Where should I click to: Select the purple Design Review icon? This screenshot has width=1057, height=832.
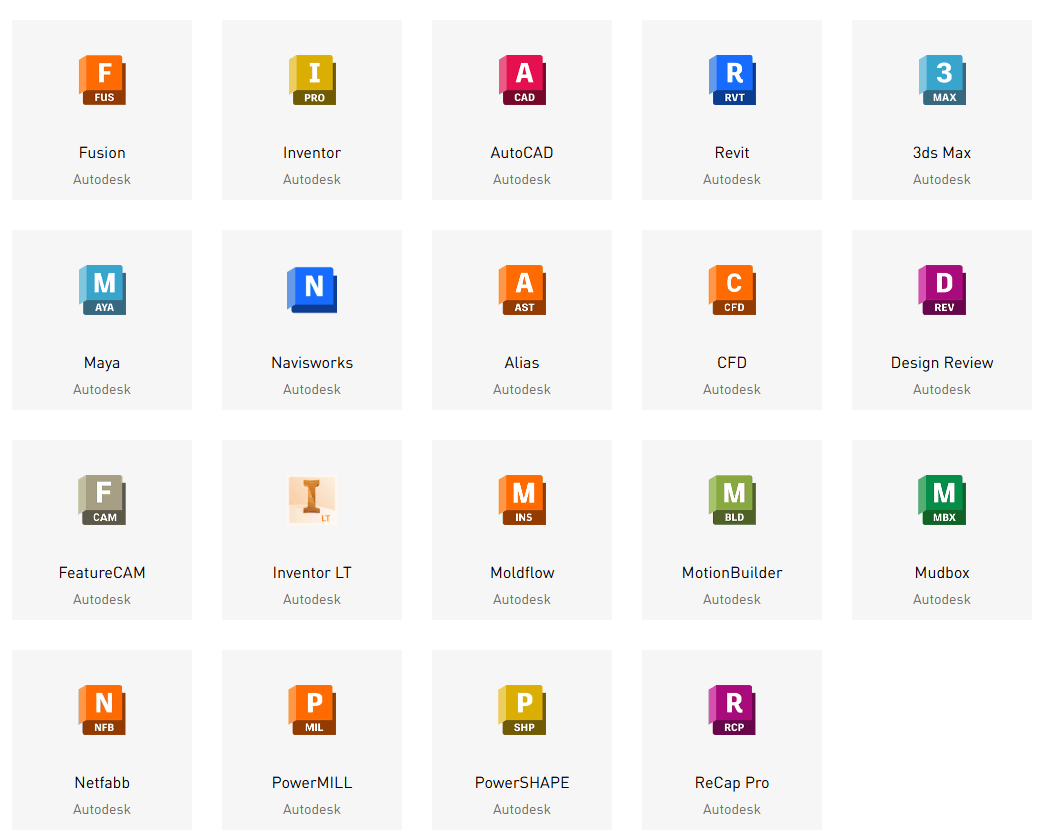pyautogui.click(x=942, y=290)
